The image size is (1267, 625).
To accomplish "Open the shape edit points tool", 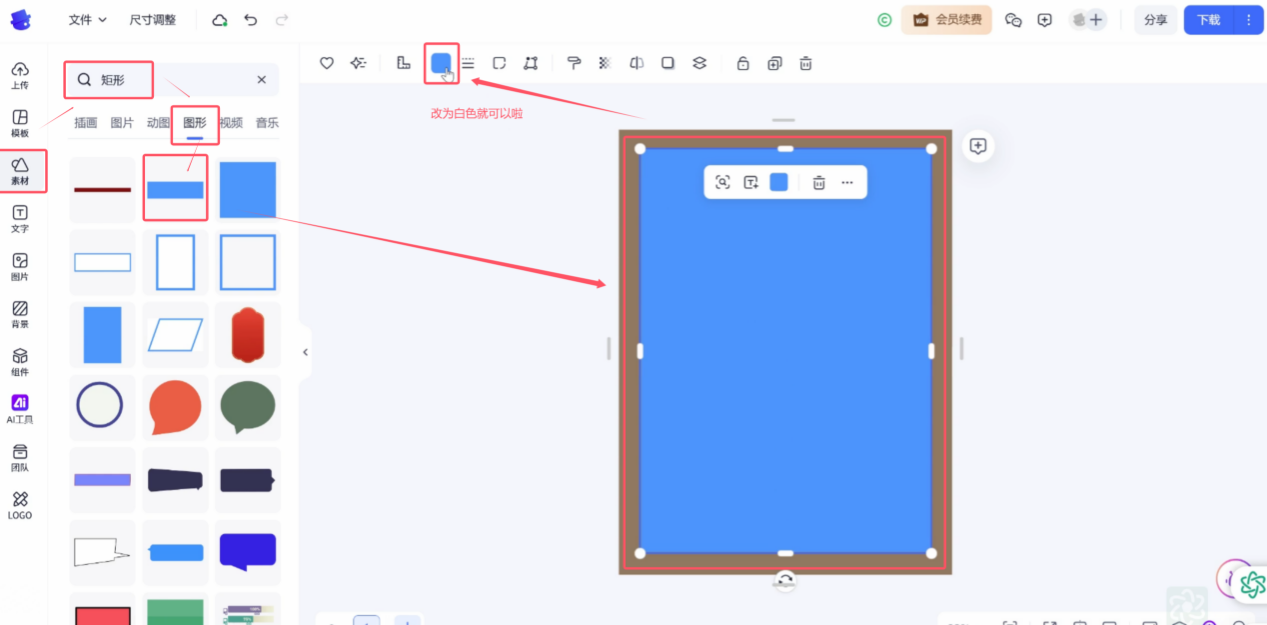I will [x=531, y=63].
